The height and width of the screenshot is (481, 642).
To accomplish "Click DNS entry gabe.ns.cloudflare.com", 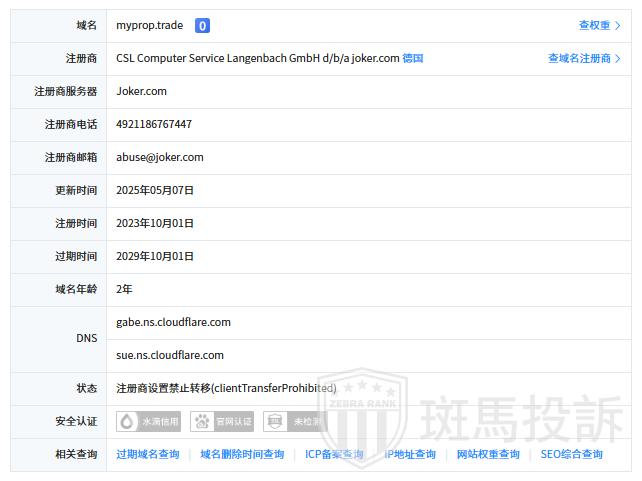I will (174, 322).
